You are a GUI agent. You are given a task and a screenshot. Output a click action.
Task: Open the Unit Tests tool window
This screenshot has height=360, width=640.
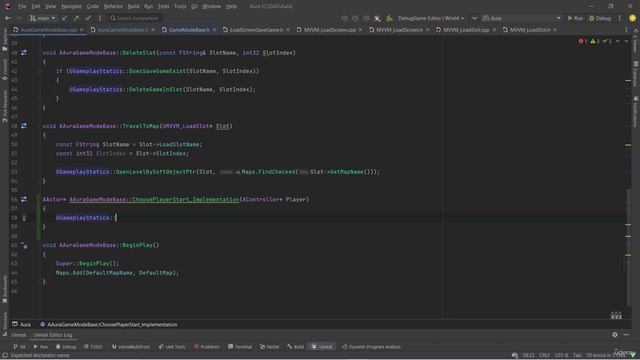(172, 347)
